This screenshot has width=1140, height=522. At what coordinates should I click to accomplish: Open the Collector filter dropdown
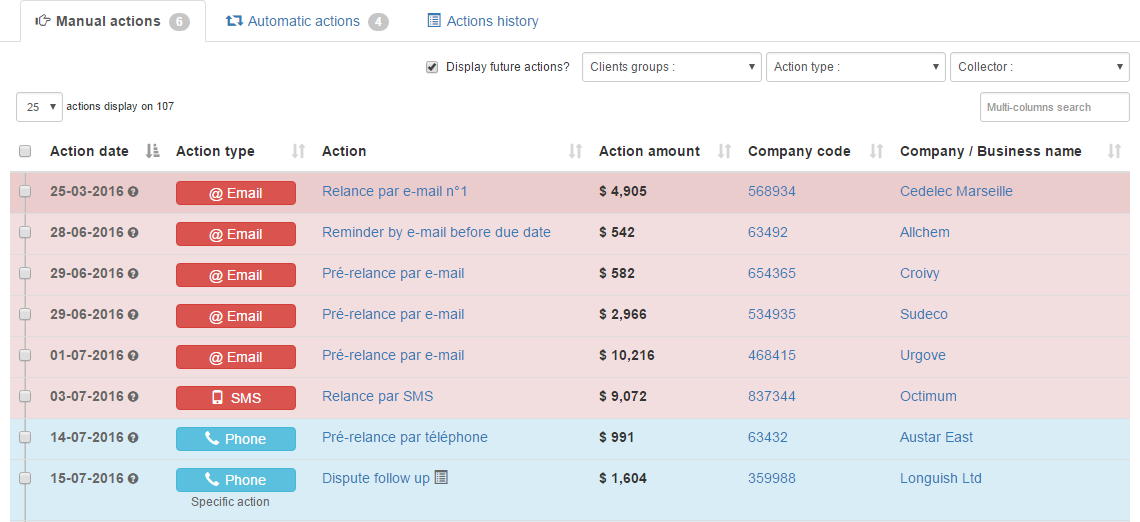coord(1039,67)
